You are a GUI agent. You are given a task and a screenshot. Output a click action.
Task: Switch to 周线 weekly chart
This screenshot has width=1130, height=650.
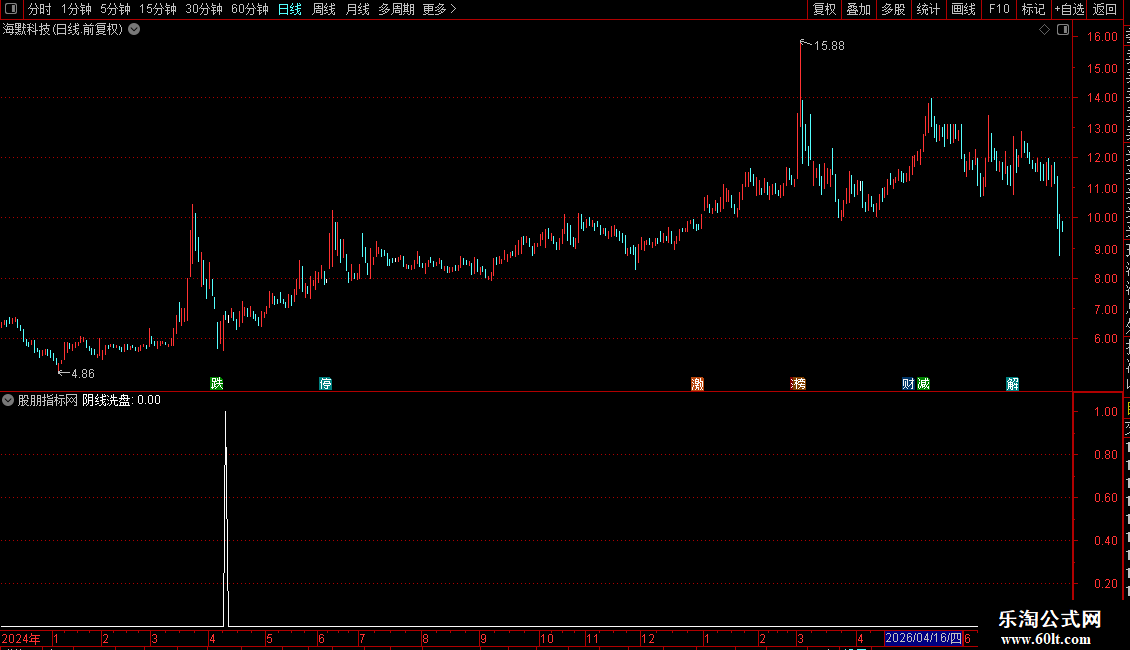(324, 9)
